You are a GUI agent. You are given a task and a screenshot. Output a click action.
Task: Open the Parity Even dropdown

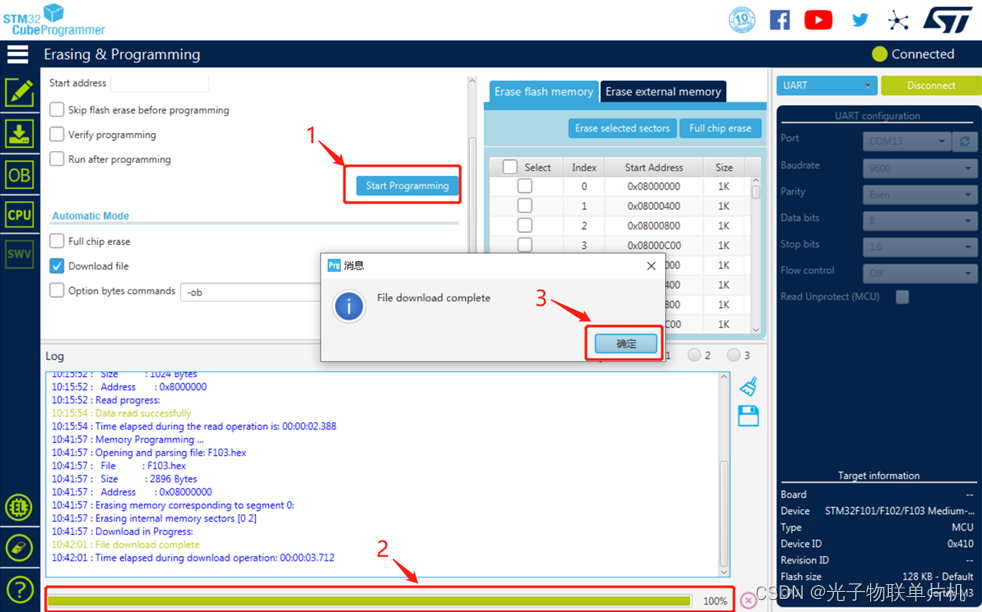click(919, 194)
